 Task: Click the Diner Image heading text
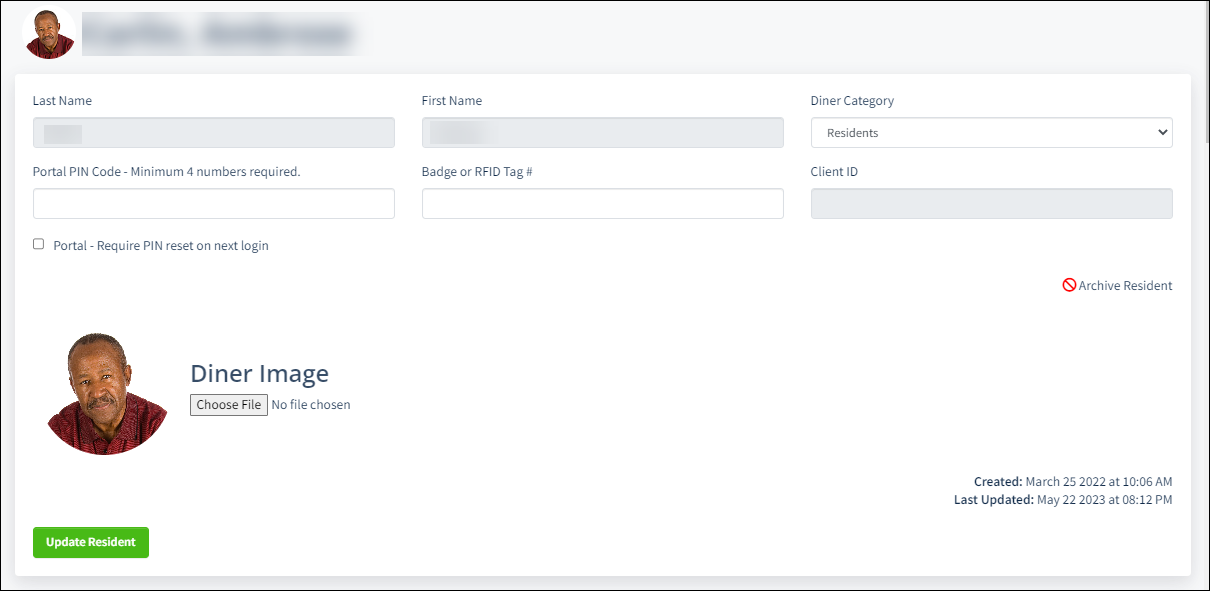click(x=259, y=373)
